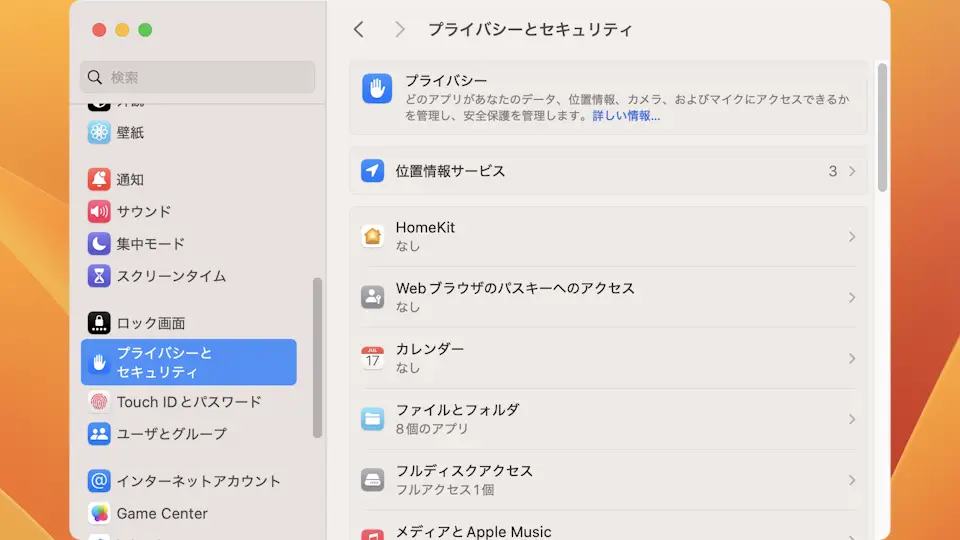Open the 詳しい情報... link
This screenshot has width=960, height=540.
pos(626,116)
